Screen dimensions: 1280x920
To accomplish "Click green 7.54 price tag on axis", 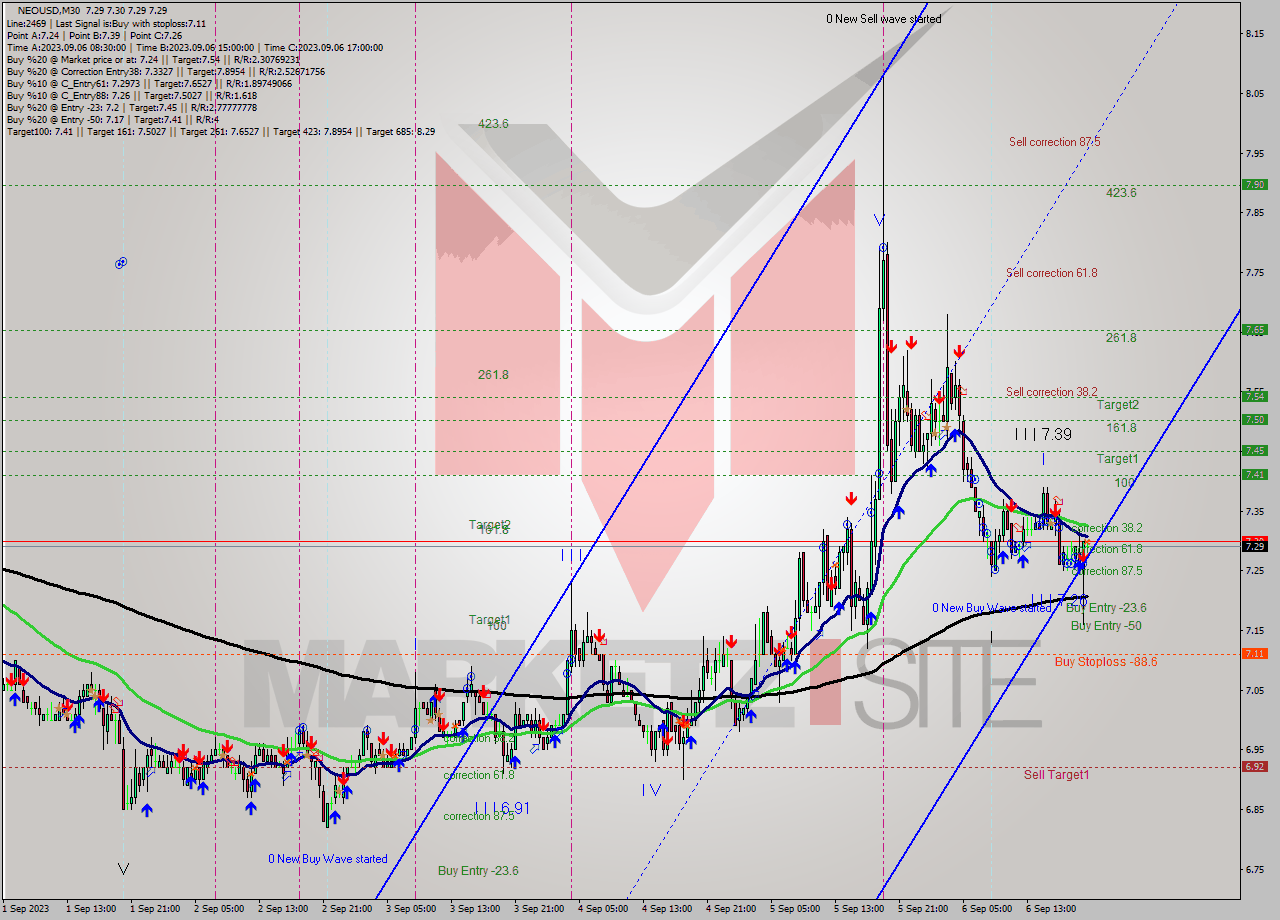I will tap(1255, 396).
